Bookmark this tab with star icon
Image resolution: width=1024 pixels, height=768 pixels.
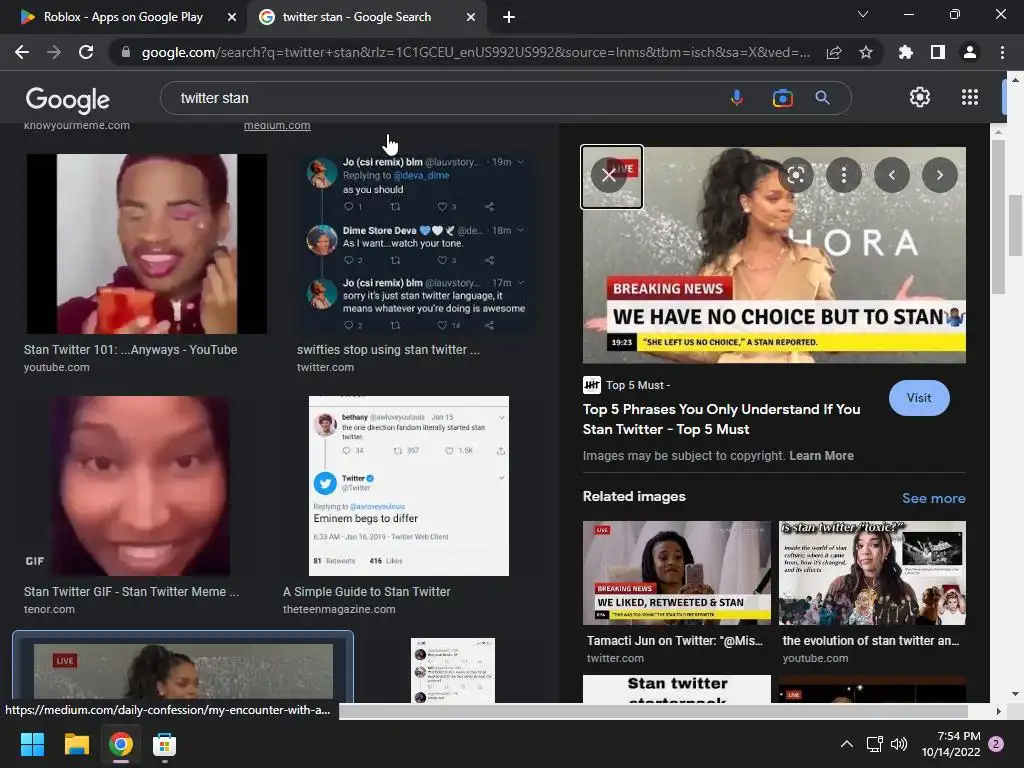[866, 52]
